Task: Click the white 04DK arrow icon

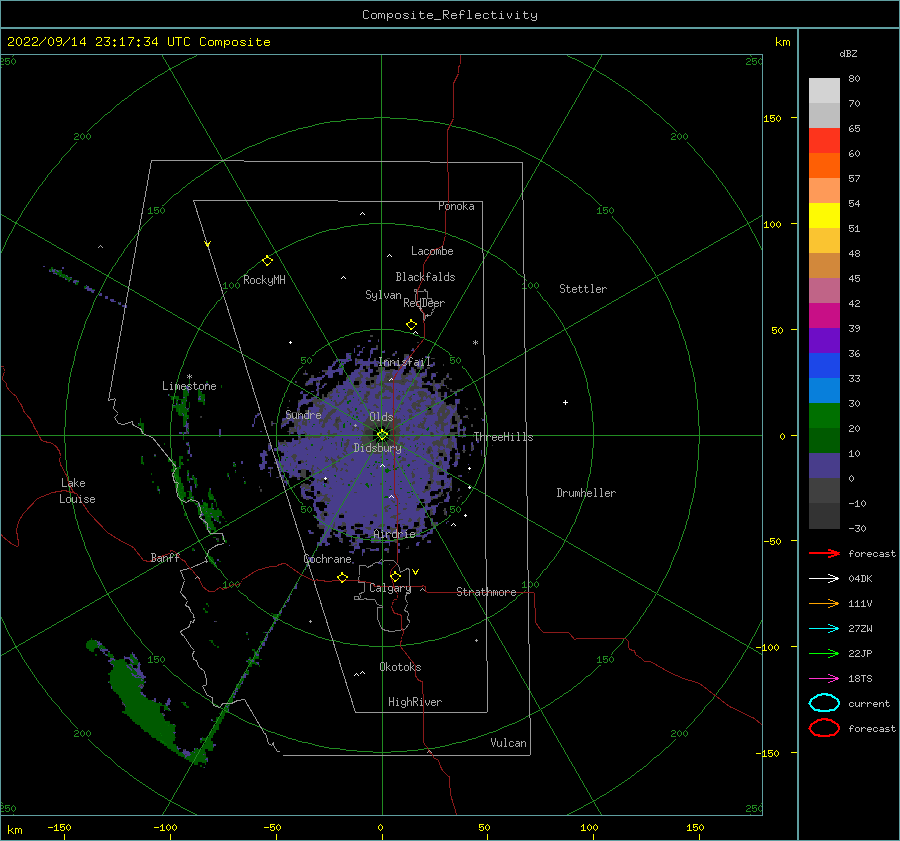Action: point(824,578)
